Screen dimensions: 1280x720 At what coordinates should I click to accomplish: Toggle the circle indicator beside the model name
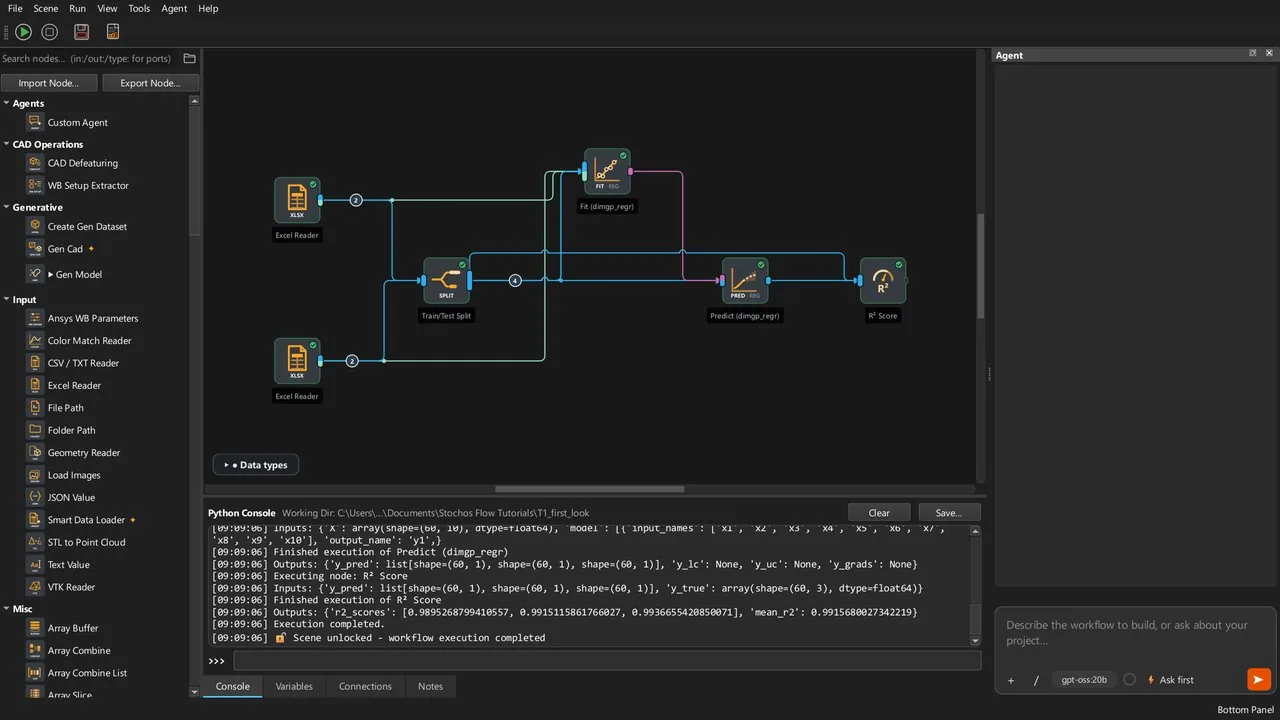tap(1130, 679)
